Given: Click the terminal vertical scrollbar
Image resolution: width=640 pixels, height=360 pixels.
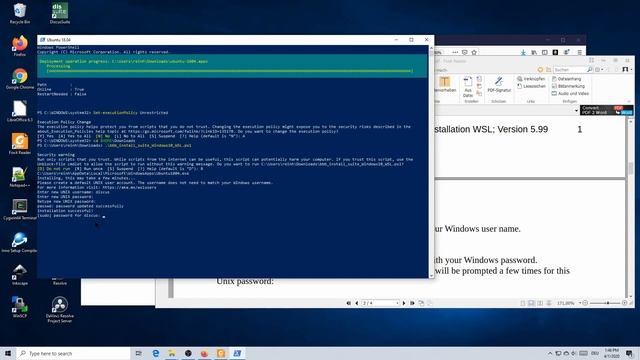Looking at the screenshot, I should coord(431,161).
